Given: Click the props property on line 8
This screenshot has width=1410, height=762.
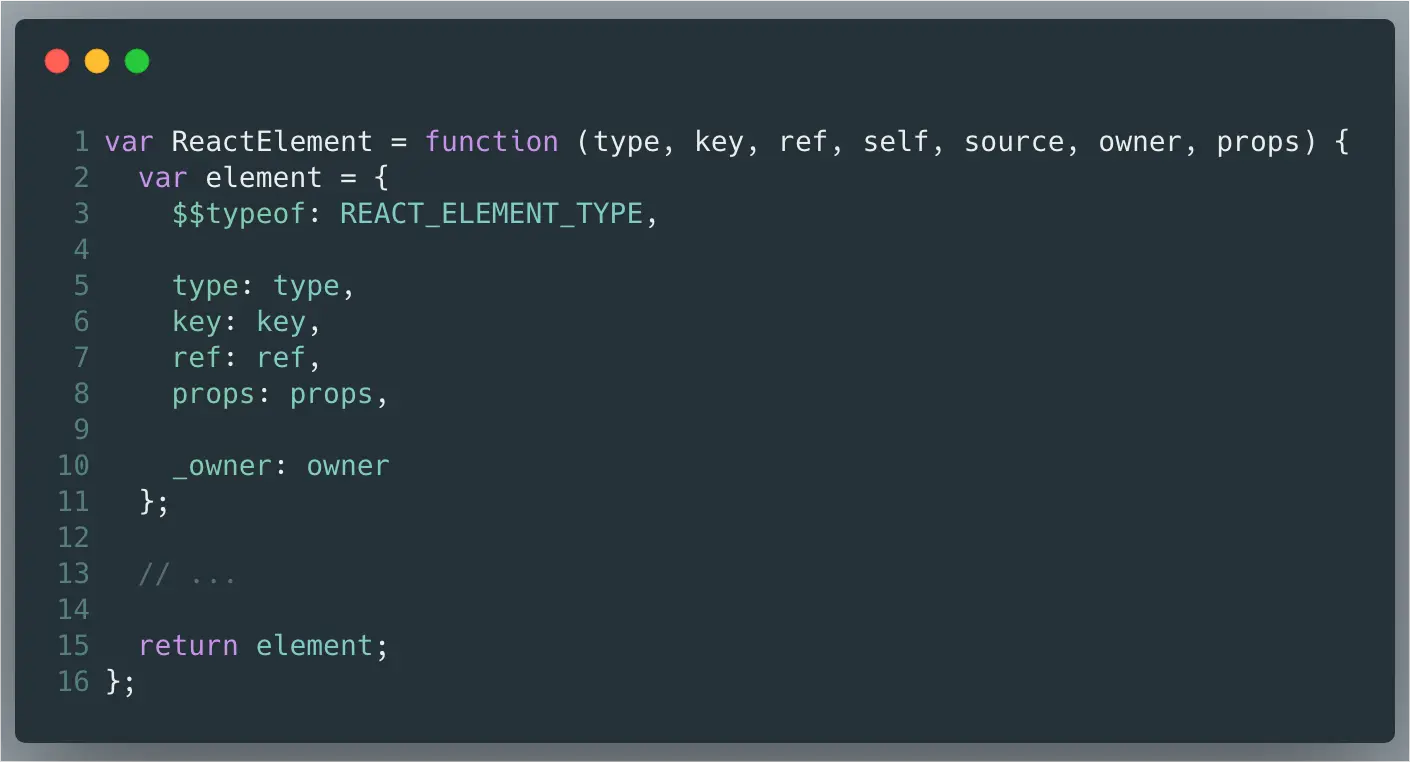Looking at the screenshot, I should pyautogui.click(x=213, y=394).
